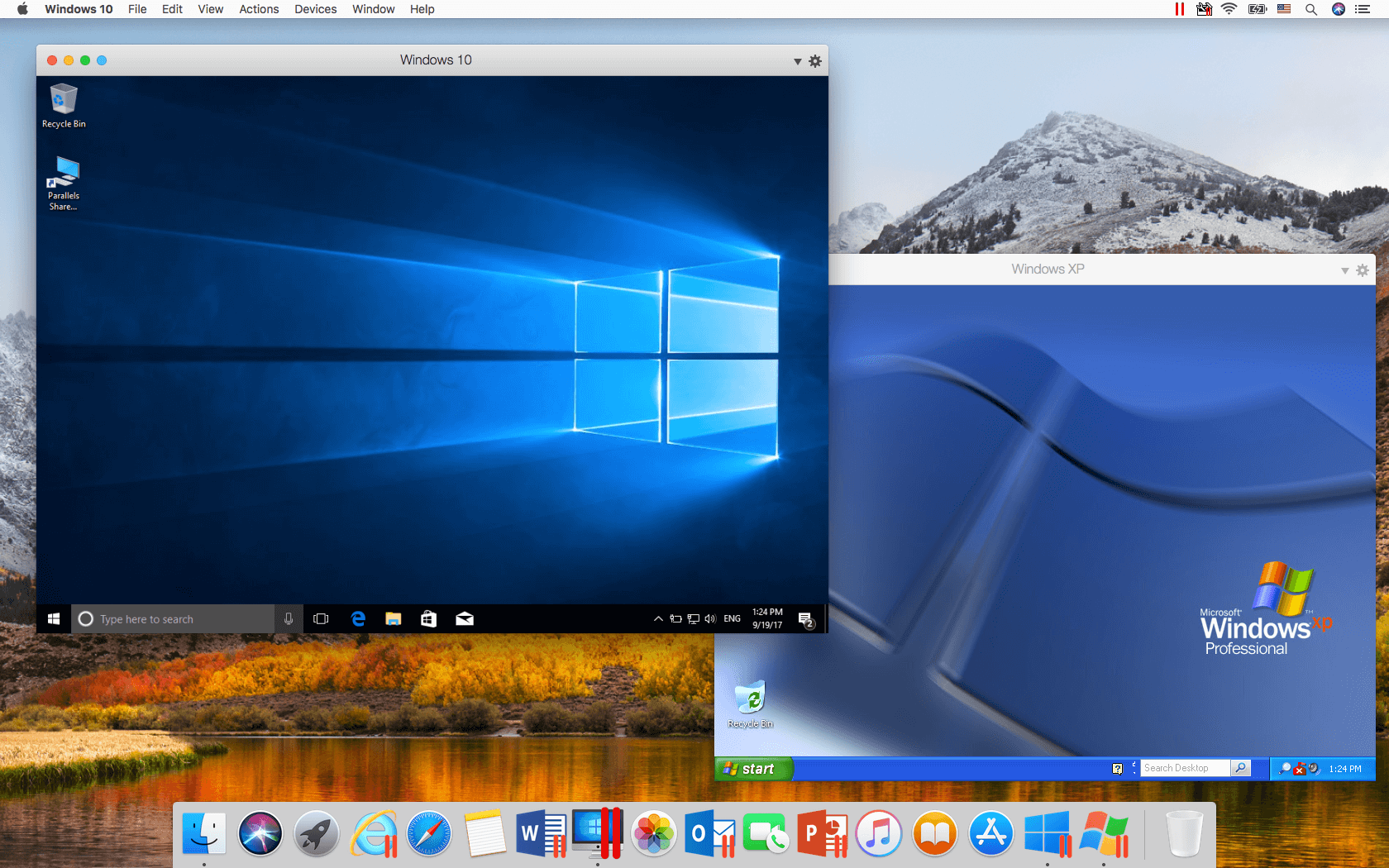Open the Edit menu
This screenshot has height=868, width=1389.
(172, 9)
